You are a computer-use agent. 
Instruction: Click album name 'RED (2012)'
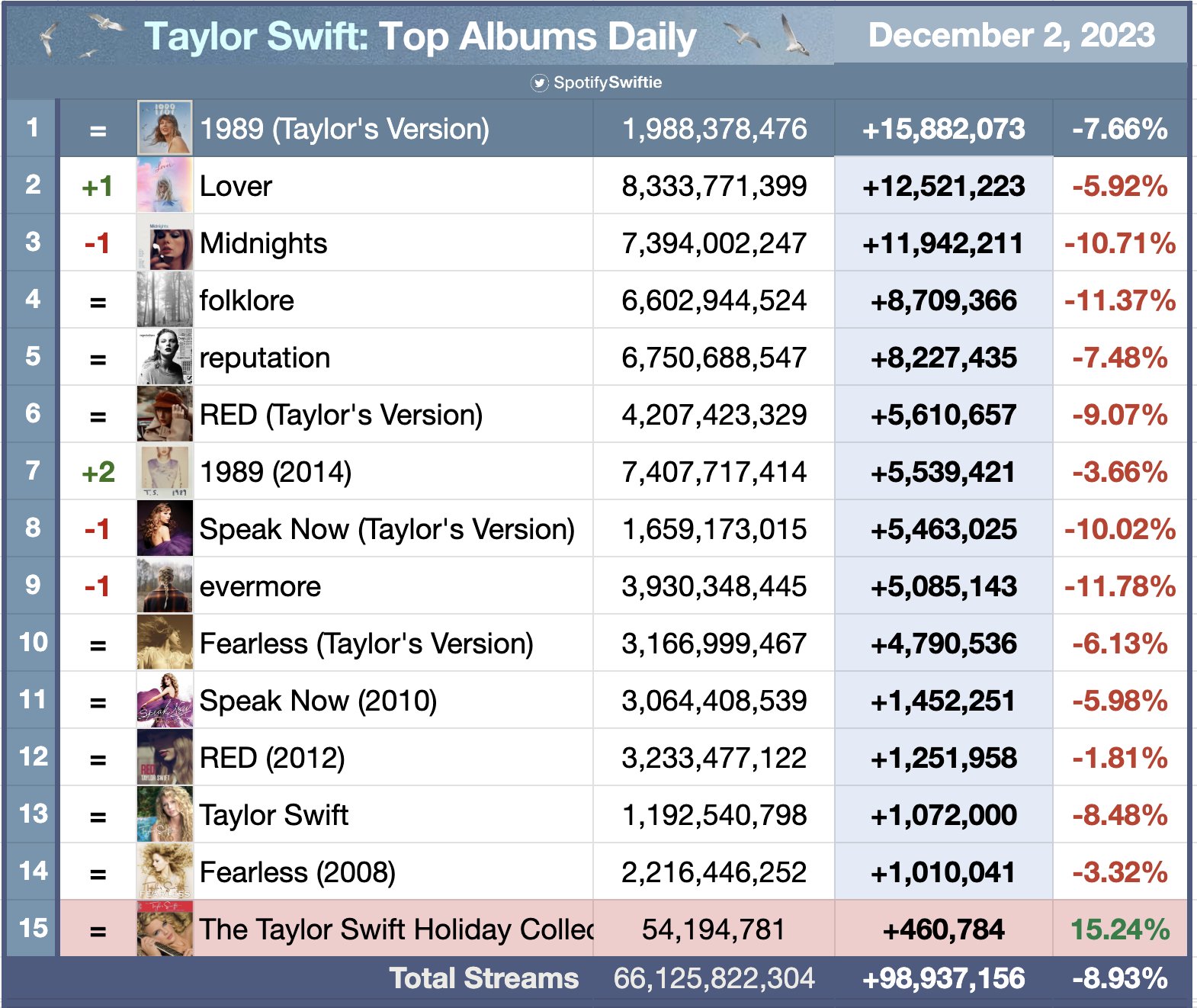tap(272, 759)
